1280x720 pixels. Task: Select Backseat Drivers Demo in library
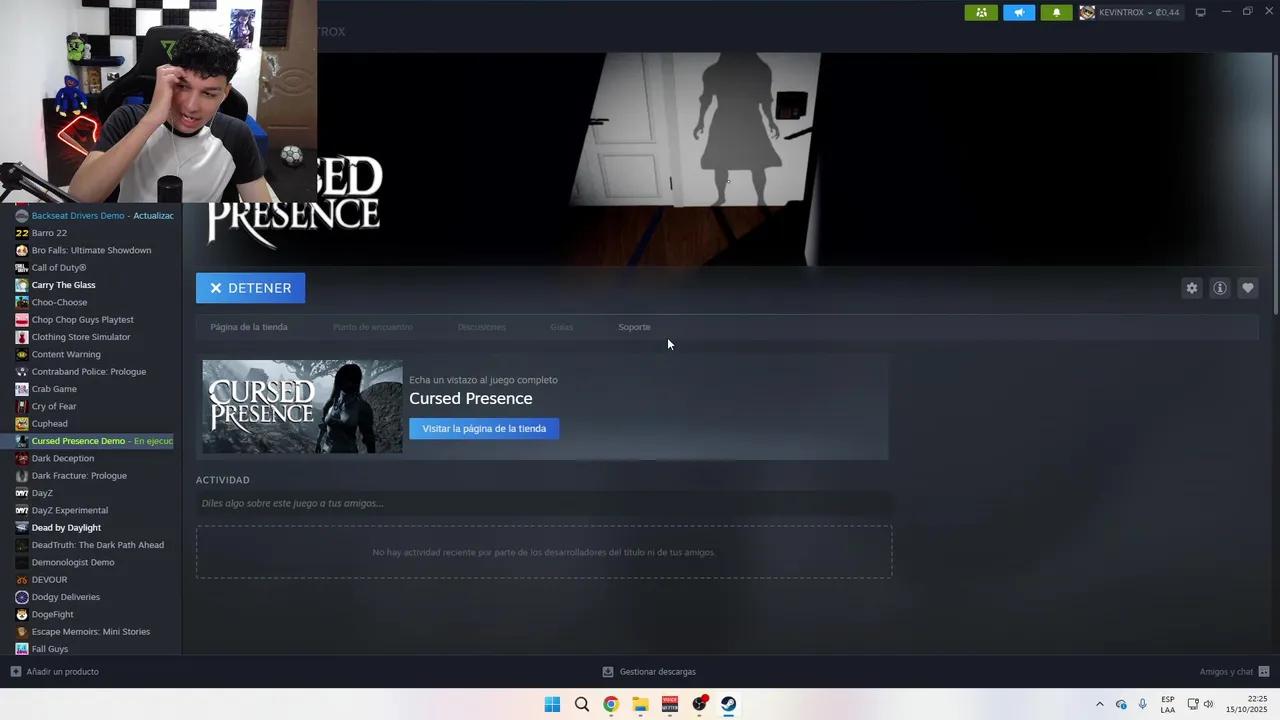point(94,216)
